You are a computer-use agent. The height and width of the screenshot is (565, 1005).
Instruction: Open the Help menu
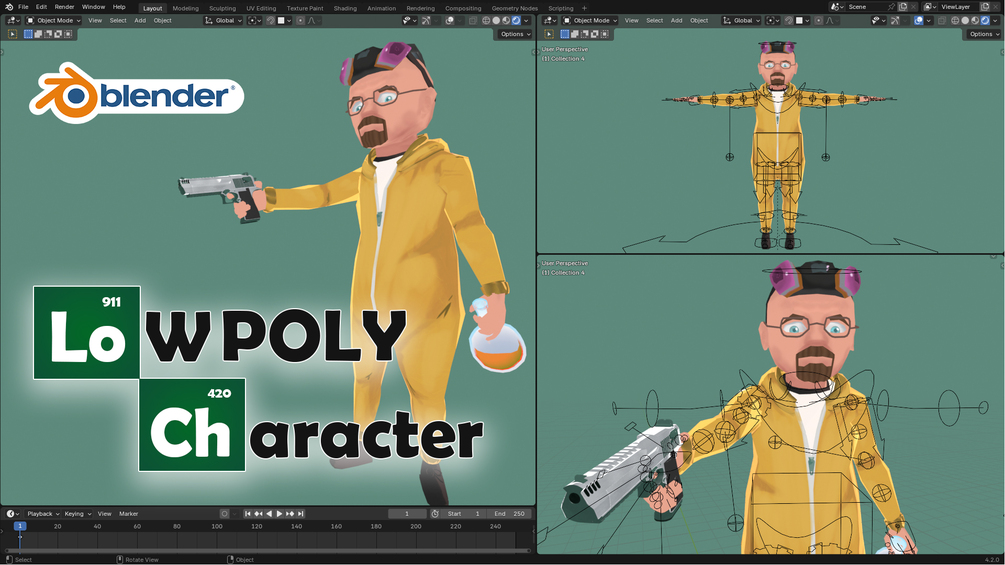(119, 7)
